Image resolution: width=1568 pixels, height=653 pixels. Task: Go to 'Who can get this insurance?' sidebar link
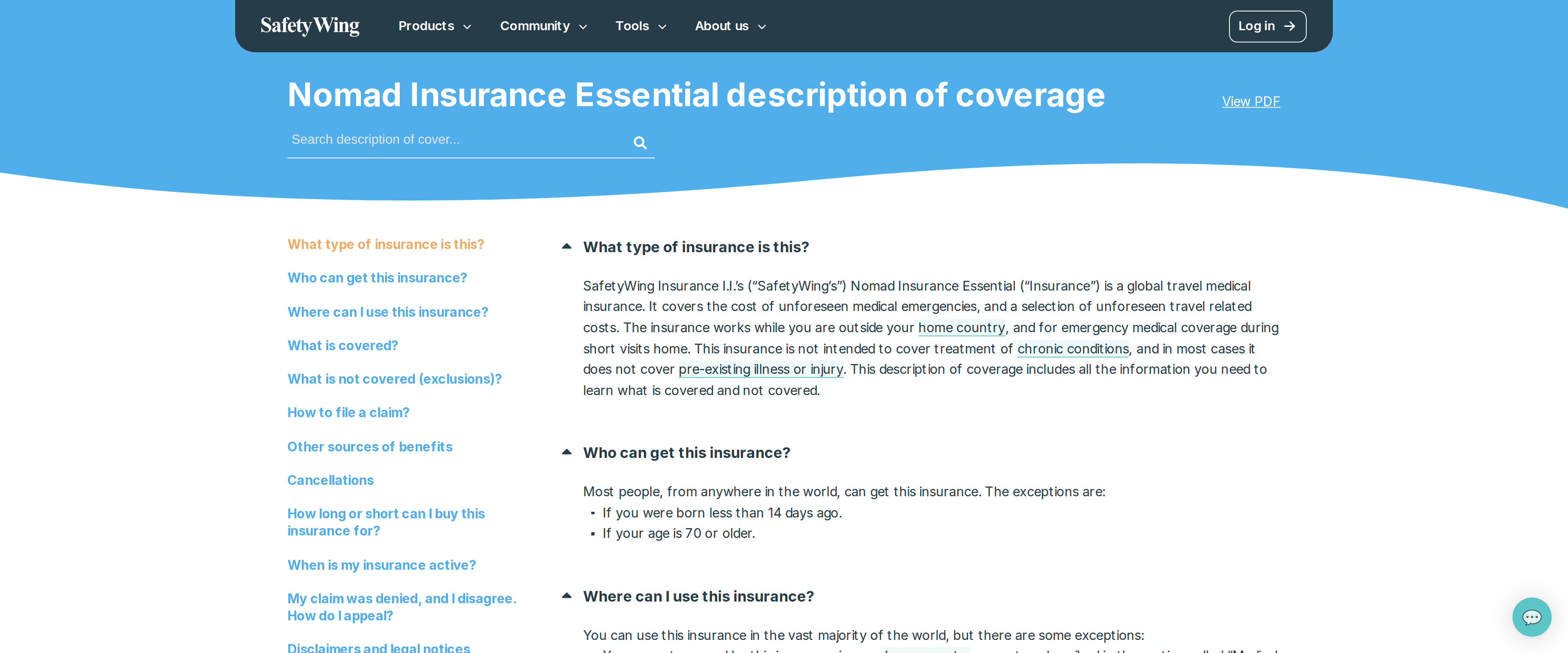(x=377, y=278)
